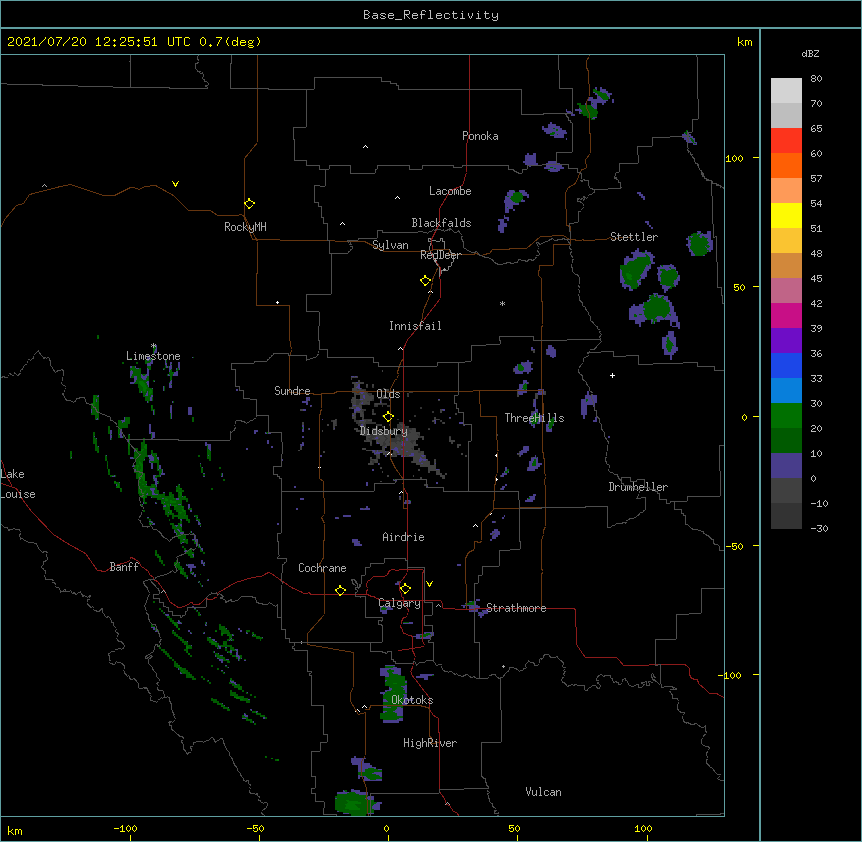Pick the brown 45-48 dBZ legend swatch
This screenshot has width=862, height=842.
(786, 265)
